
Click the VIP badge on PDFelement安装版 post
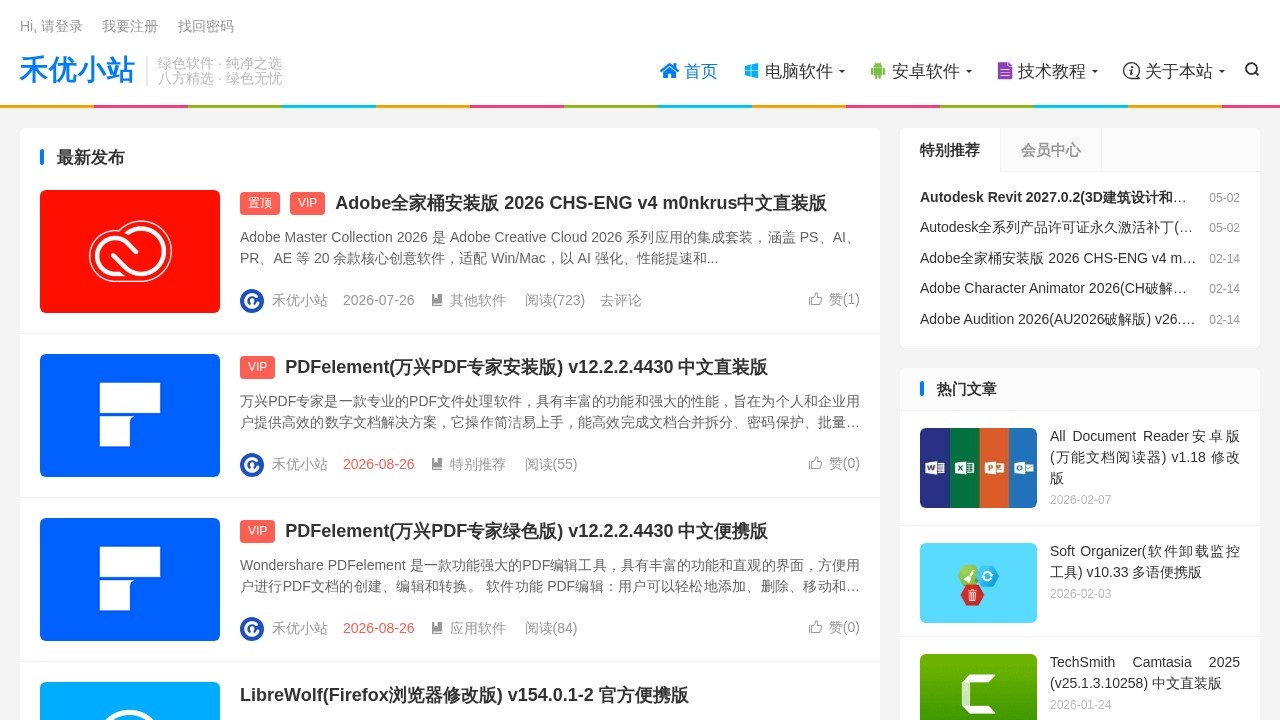(x=257, y=367)
